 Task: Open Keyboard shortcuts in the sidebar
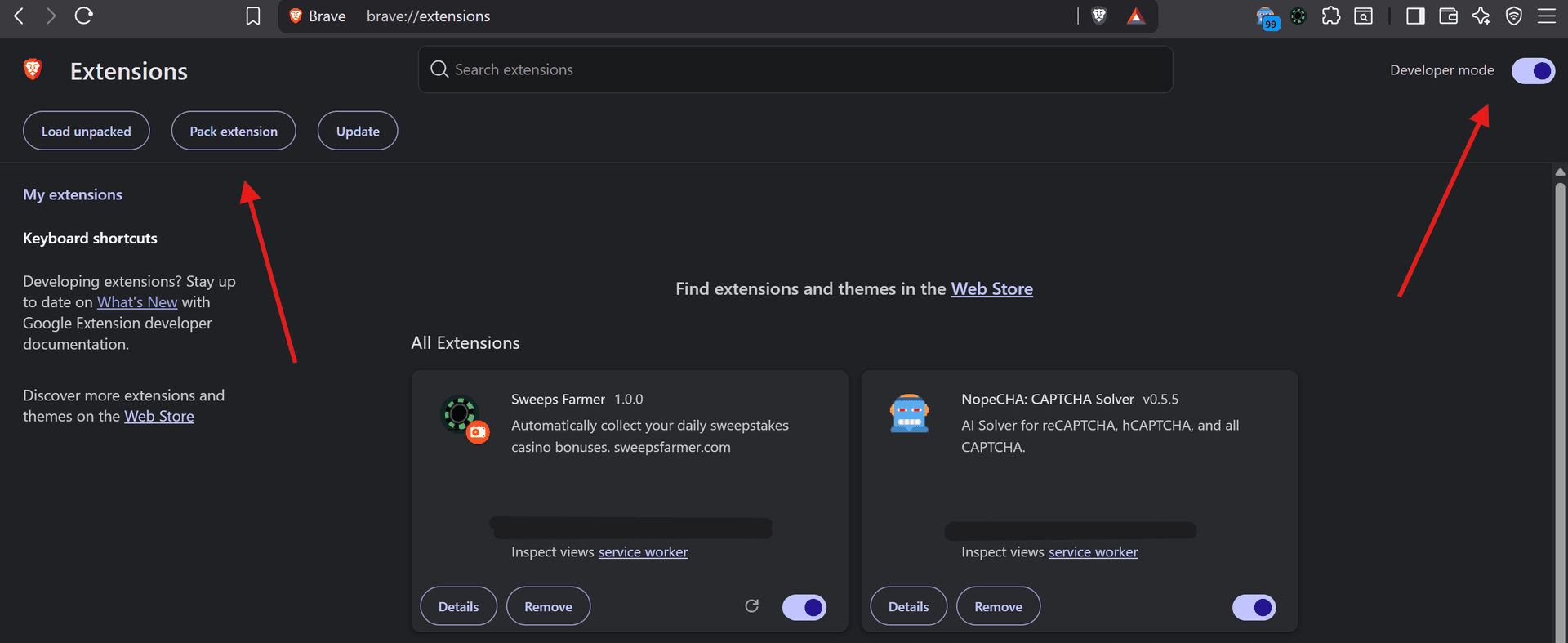[90, 238]
